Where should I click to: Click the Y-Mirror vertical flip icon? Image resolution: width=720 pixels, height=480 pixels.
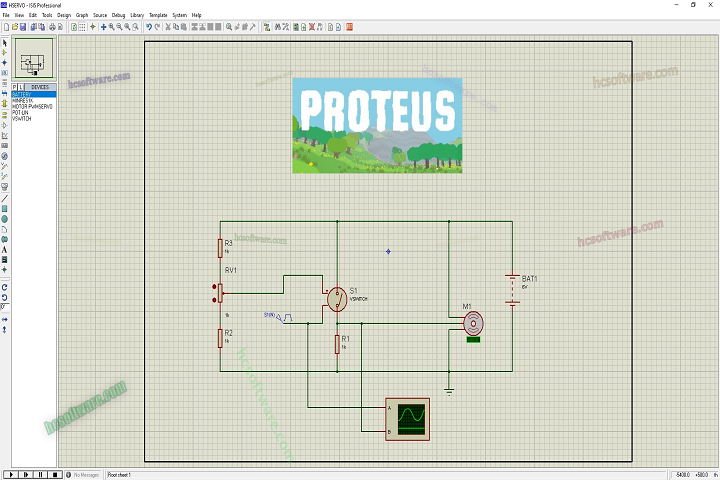pyautogui.click(x=5, y=330)
